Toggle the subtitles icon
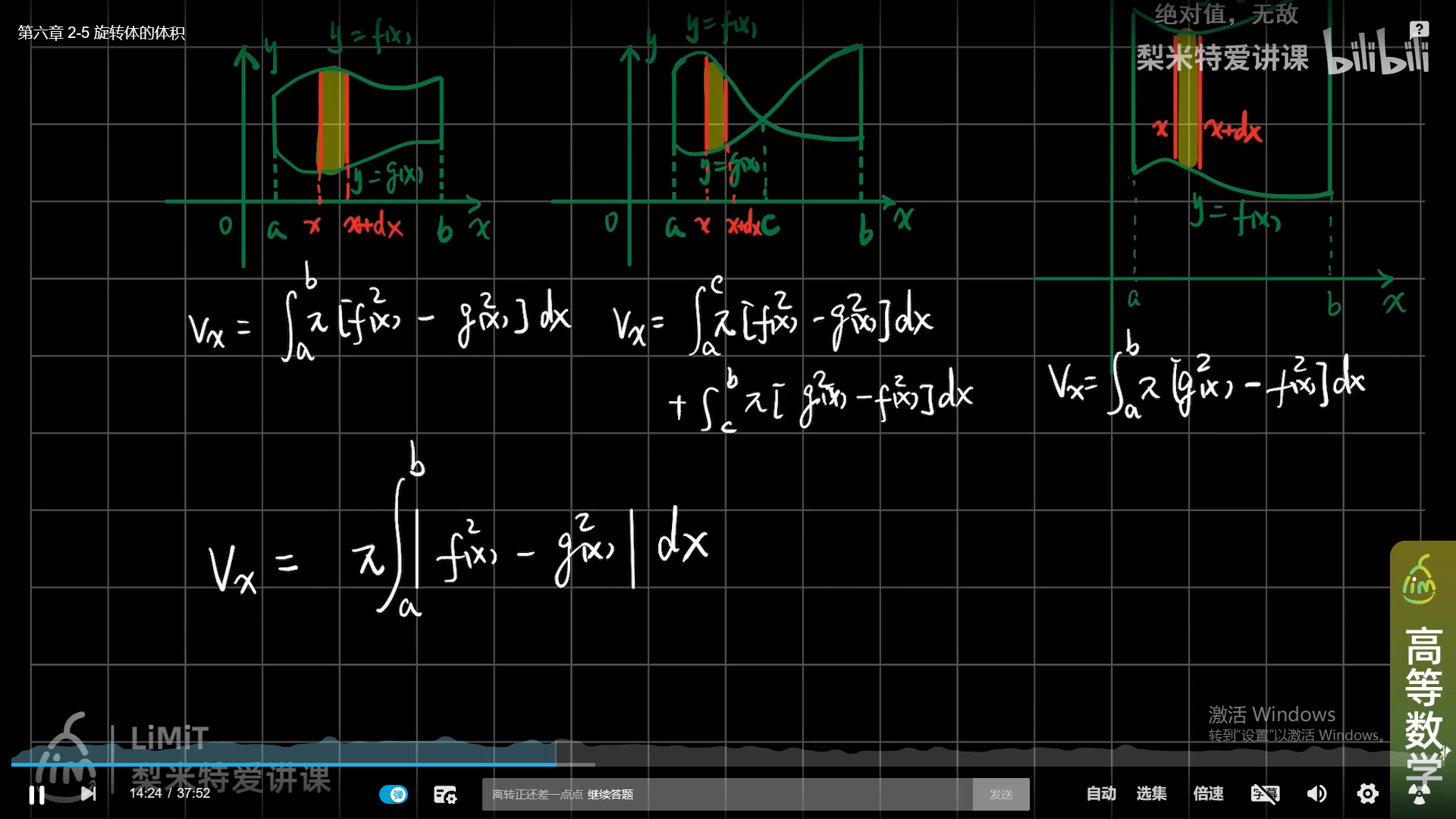 point(1264,794)
